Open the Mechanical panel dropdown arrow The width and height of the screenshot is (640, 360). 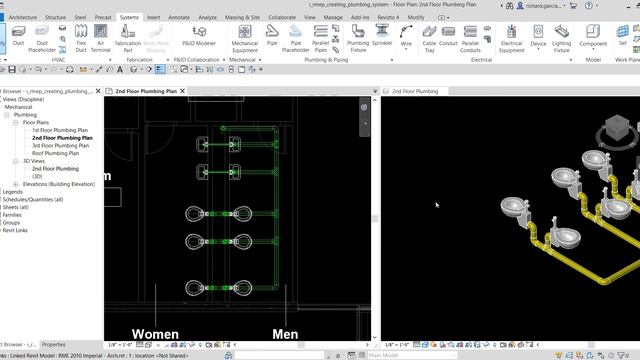[x=260, y=60]
